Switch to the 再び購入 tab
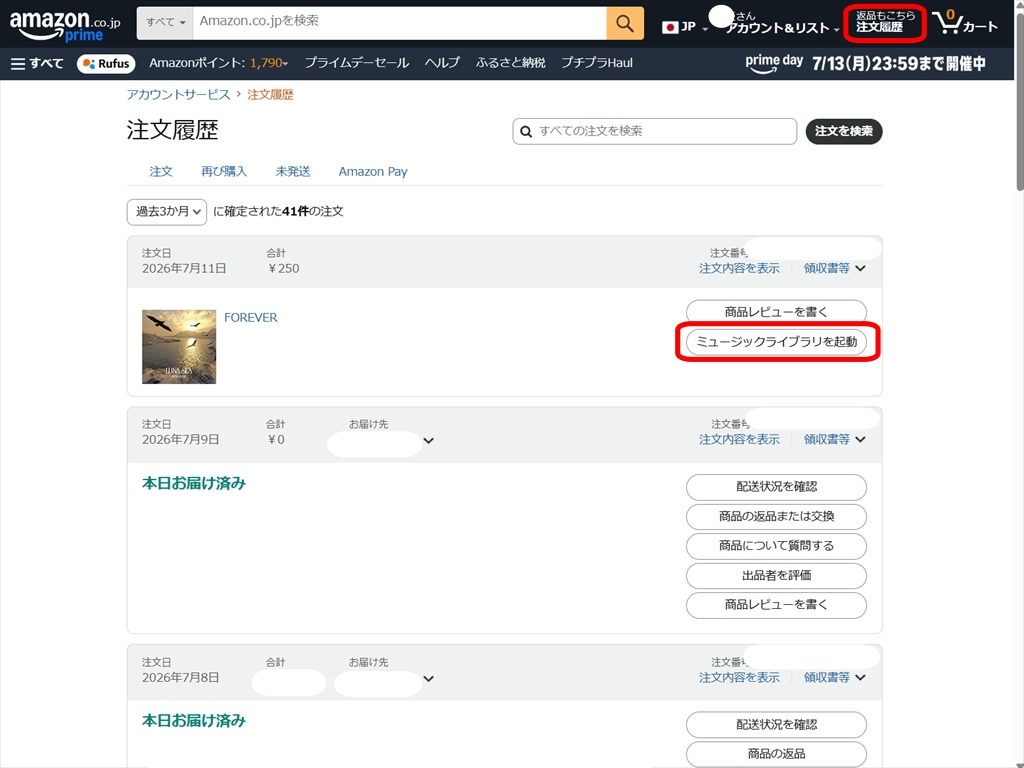1024x768 pixels. pos(224,172)
